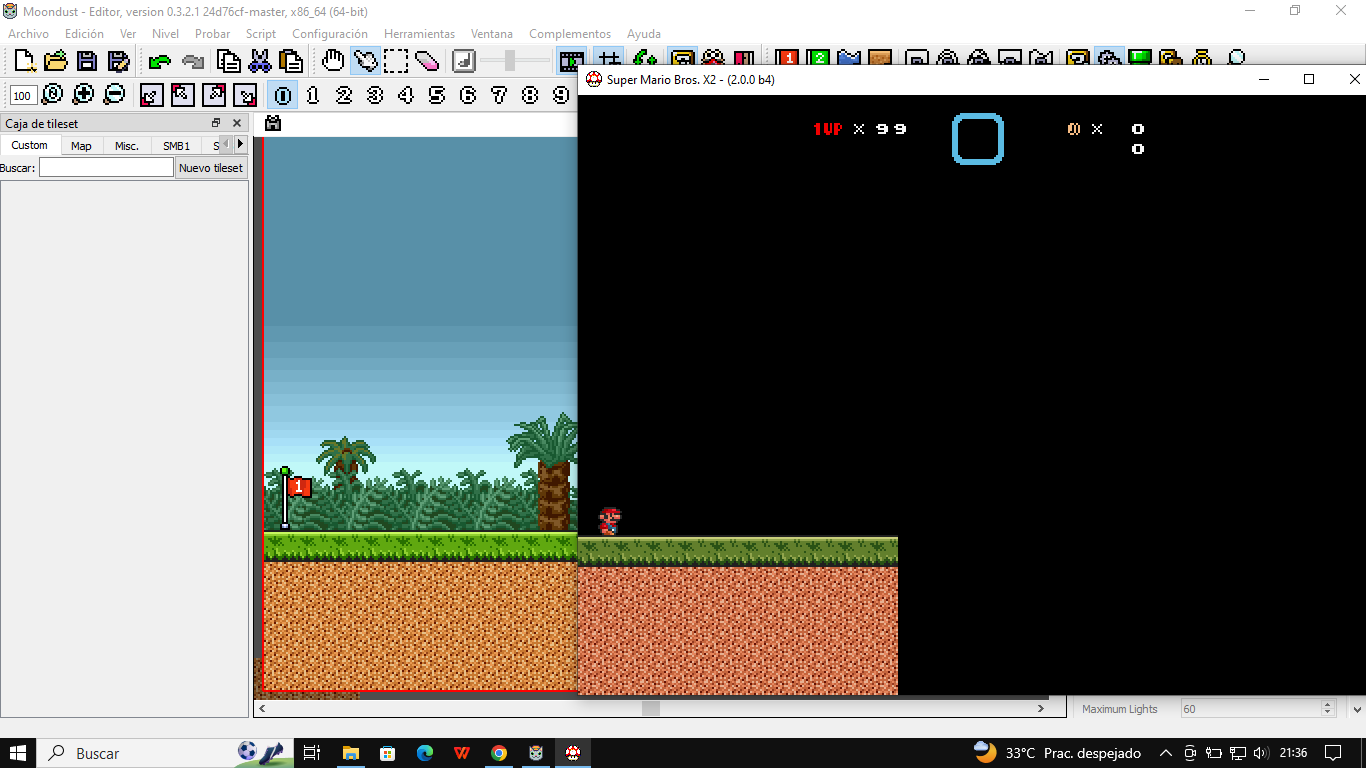
Task: Go to the bottom-right corner of the section
Action: click(x=245, y=95)
